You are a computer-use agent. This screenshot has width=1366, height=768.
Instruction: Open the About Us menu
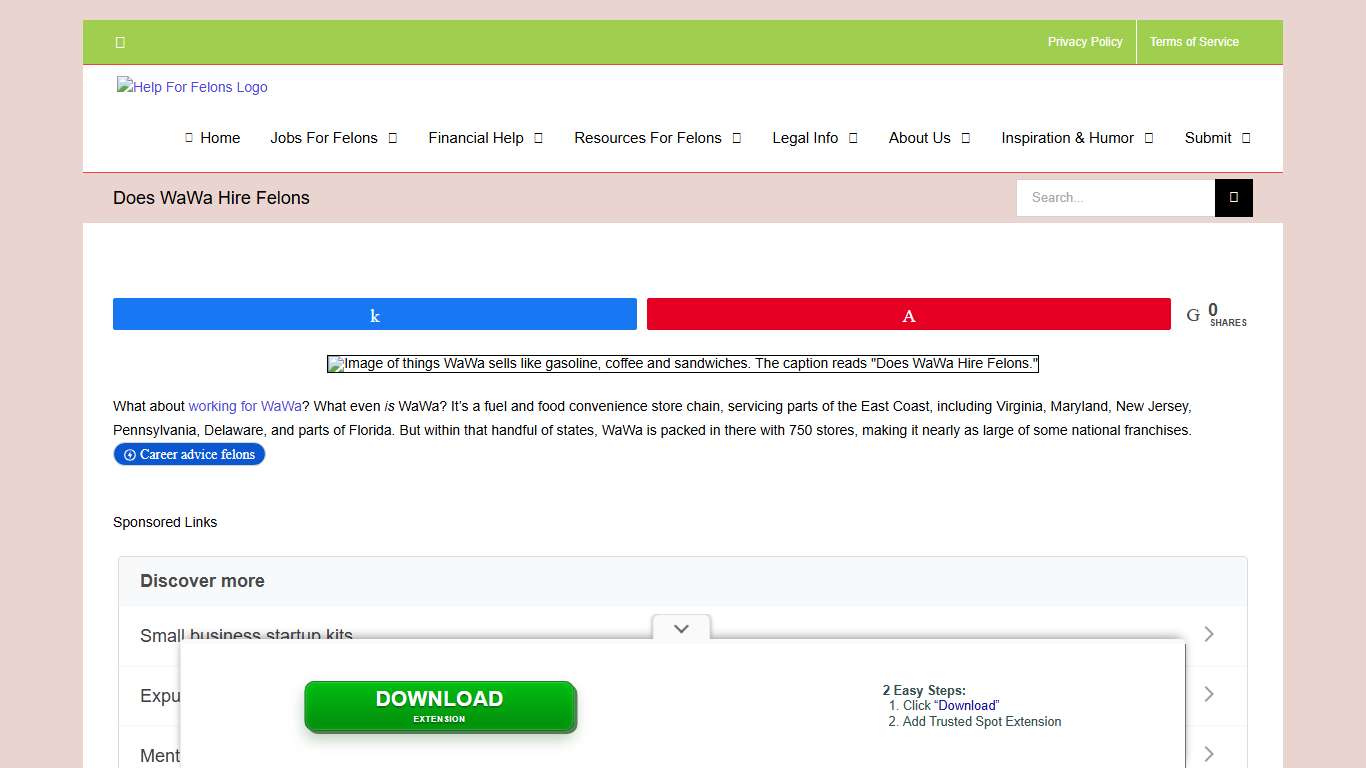click(x=928, y=138)
